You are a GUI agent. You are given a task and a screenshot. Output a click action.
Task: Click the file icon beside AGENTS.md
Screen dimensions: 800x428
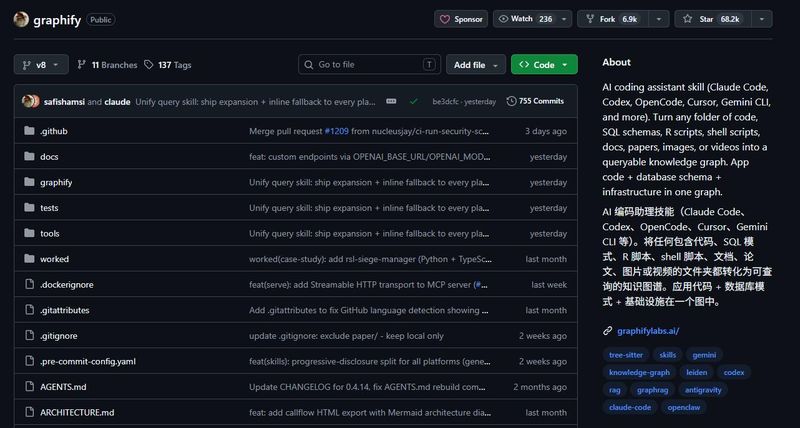tap(30, 386)
